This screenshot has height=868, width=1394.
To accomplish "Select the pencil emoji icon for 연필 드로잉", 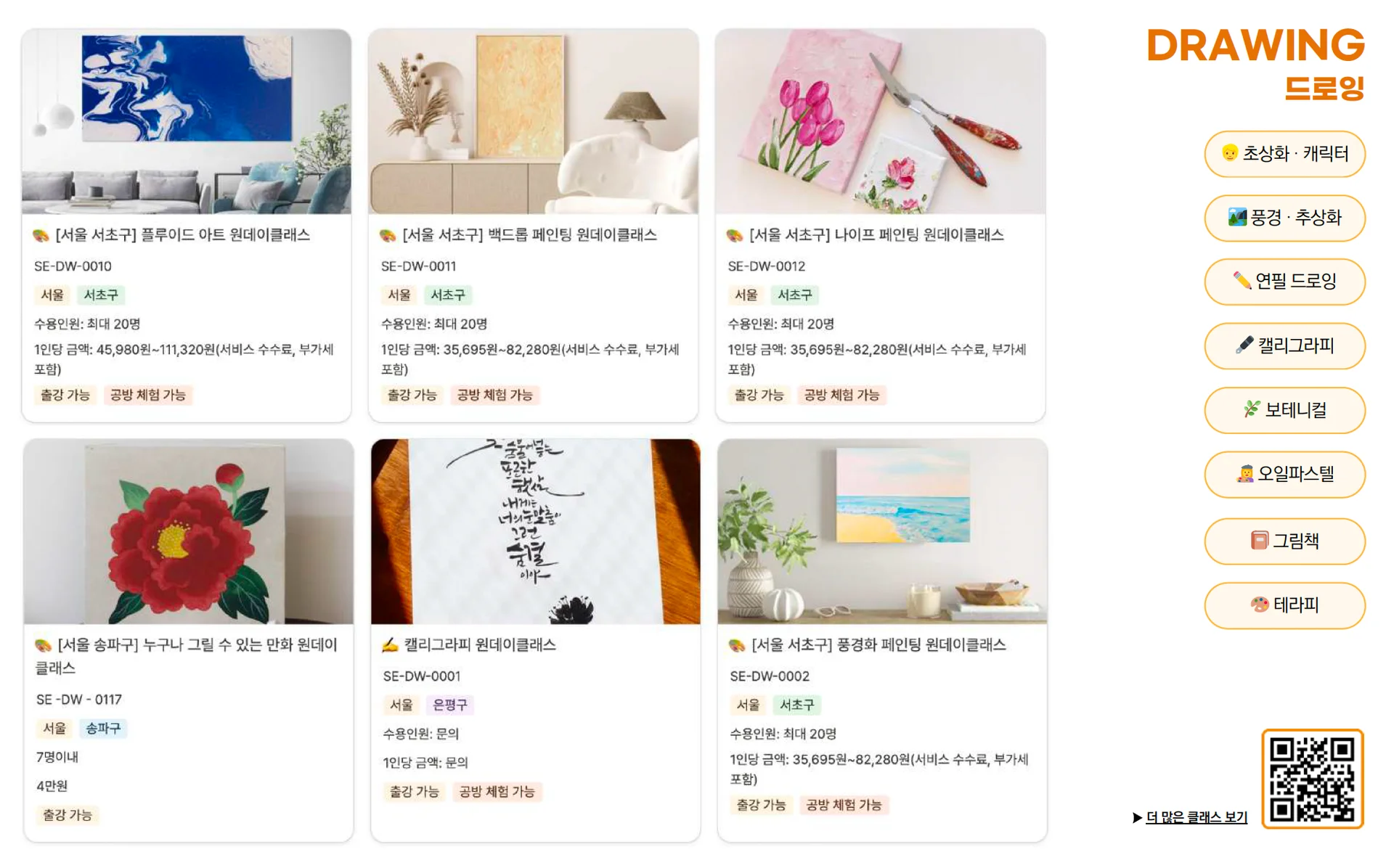I will 1241,282.
